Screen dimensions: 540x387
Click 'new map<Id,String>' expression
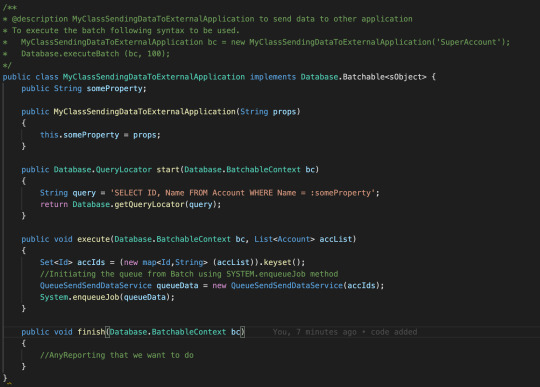pos(166,262)
